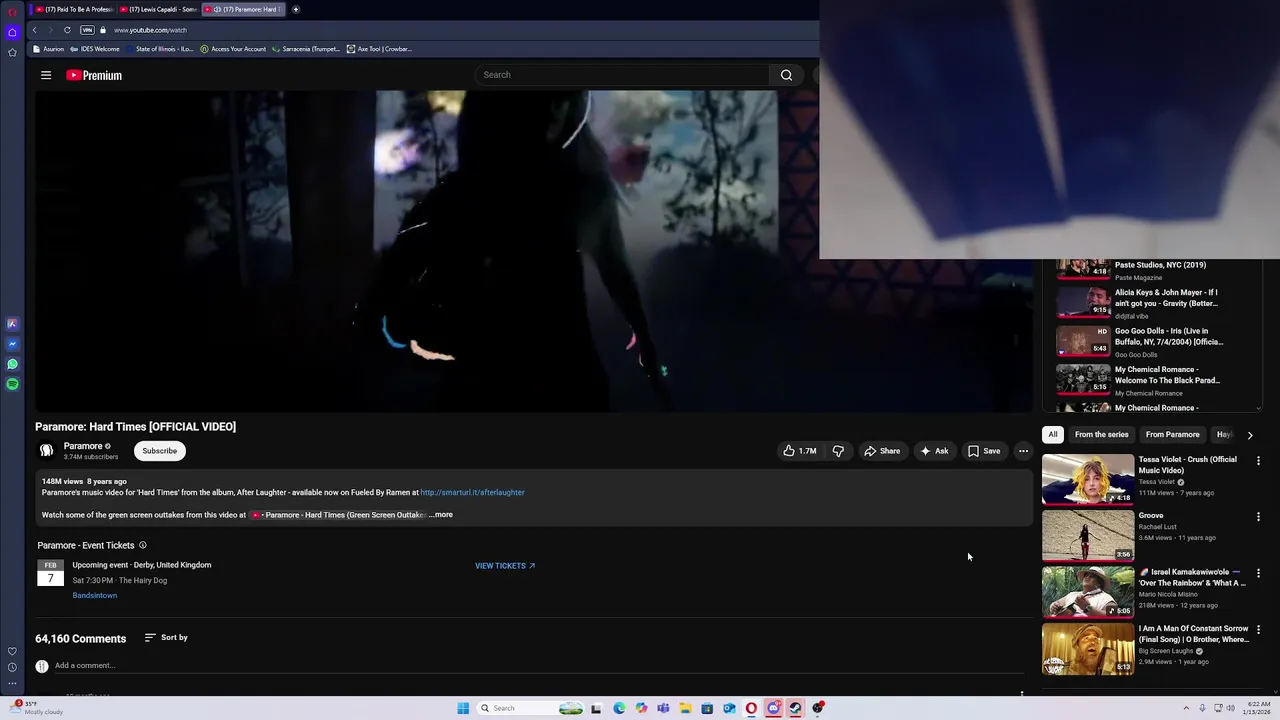
Task: Open the Green Screen Outtakes video link
Action: (x=338, y=515)
